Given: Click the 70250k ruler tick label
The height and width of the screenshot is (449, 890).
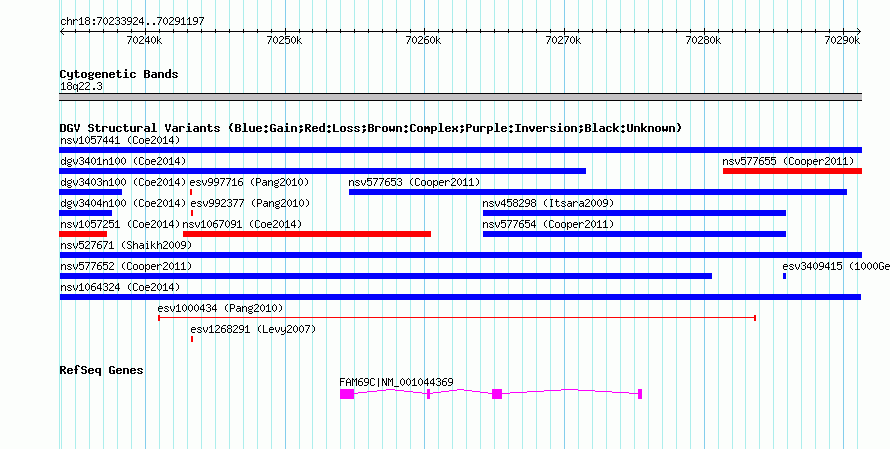Looking at the screenshot, I should (x=284, y=40).
